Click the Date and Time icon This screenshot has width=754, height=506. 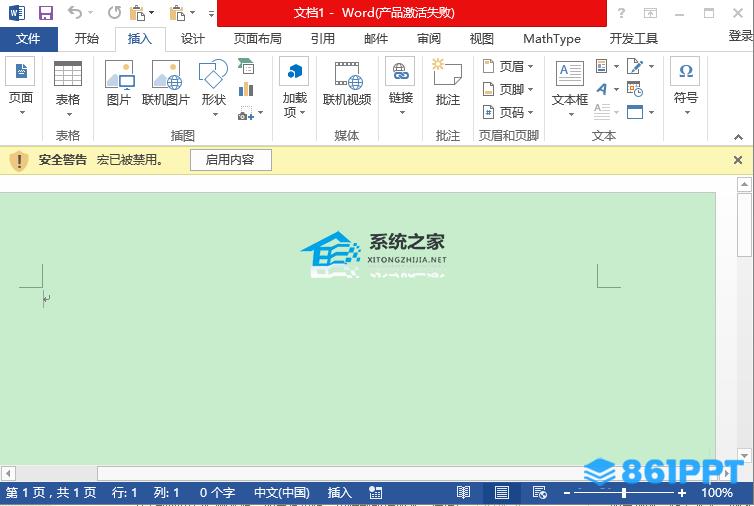pyautogui.click(x=635, y=89)
